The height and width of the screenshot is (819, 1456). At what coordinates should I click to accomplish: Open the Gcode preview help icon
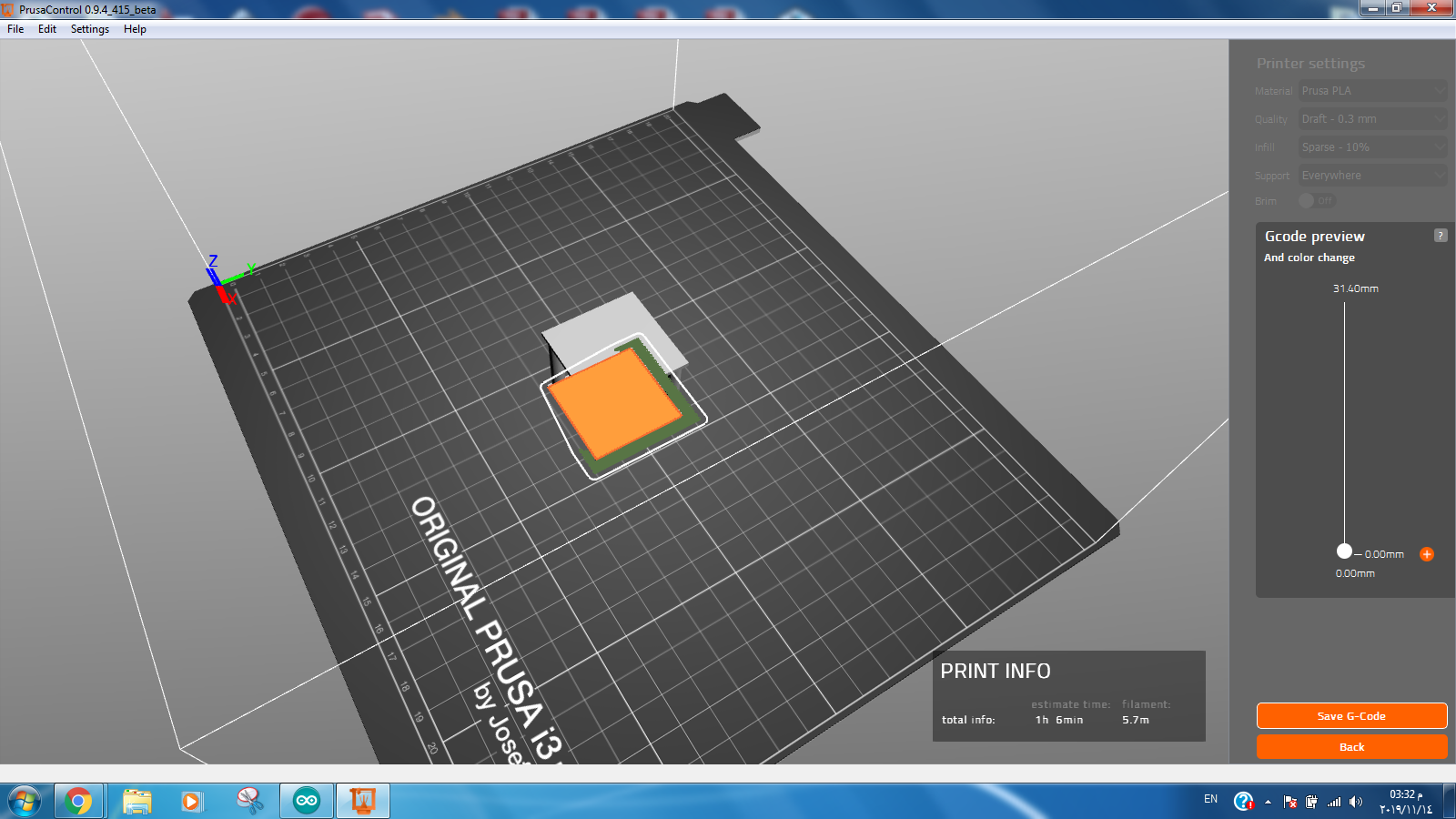click(1441, 236)
